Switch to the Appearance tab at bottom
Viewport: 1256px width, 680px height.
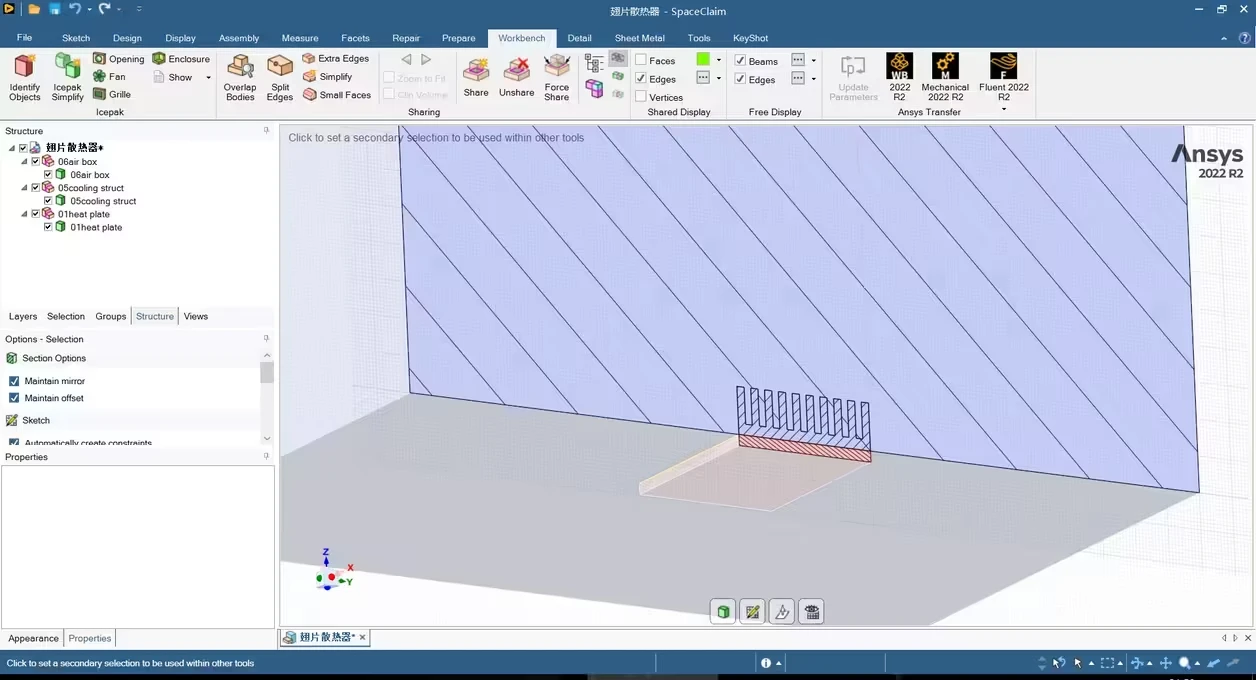click(34, 638)
